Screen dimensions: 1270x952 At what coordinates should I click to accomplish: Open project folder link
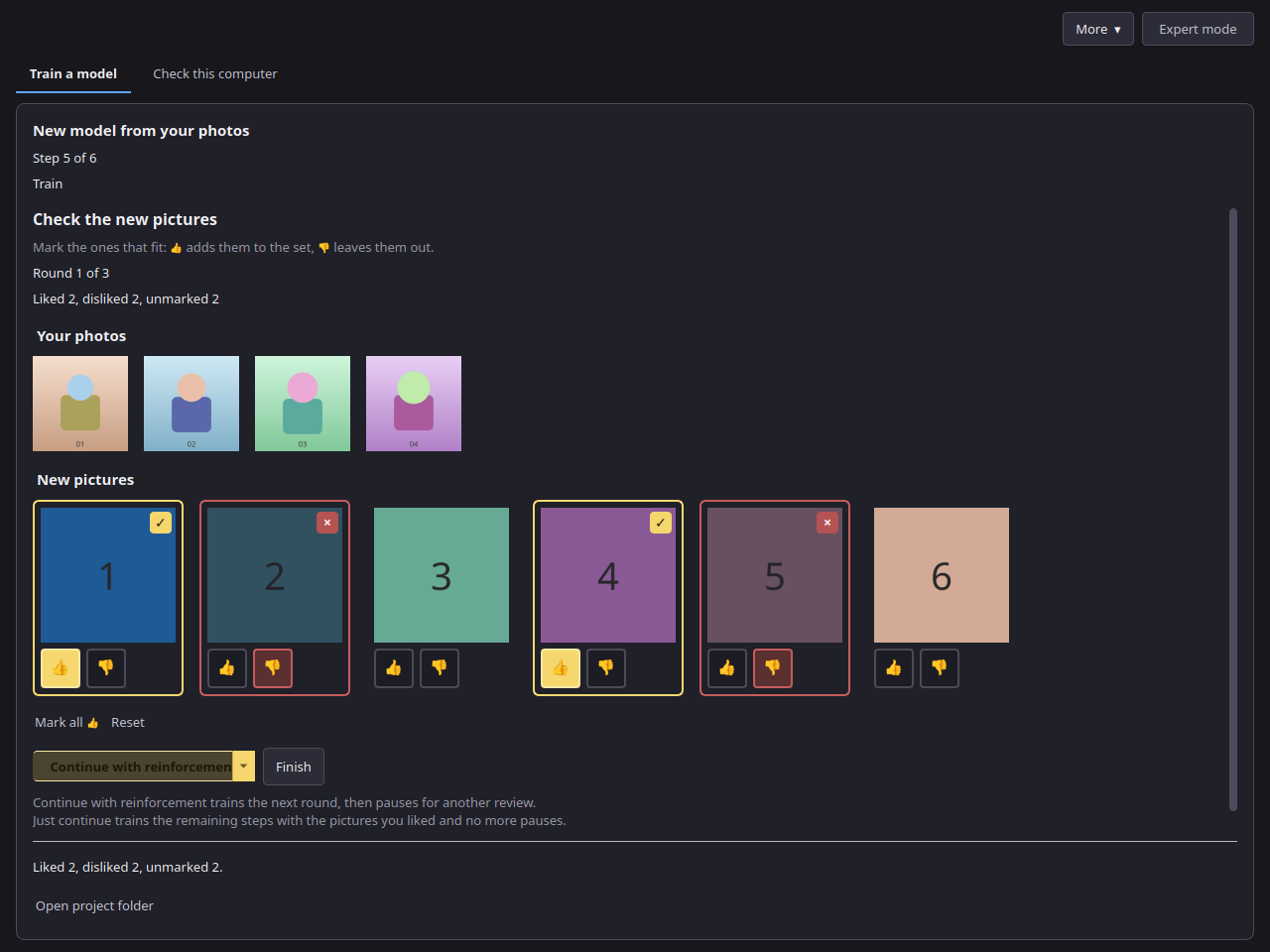coord(94,906)
